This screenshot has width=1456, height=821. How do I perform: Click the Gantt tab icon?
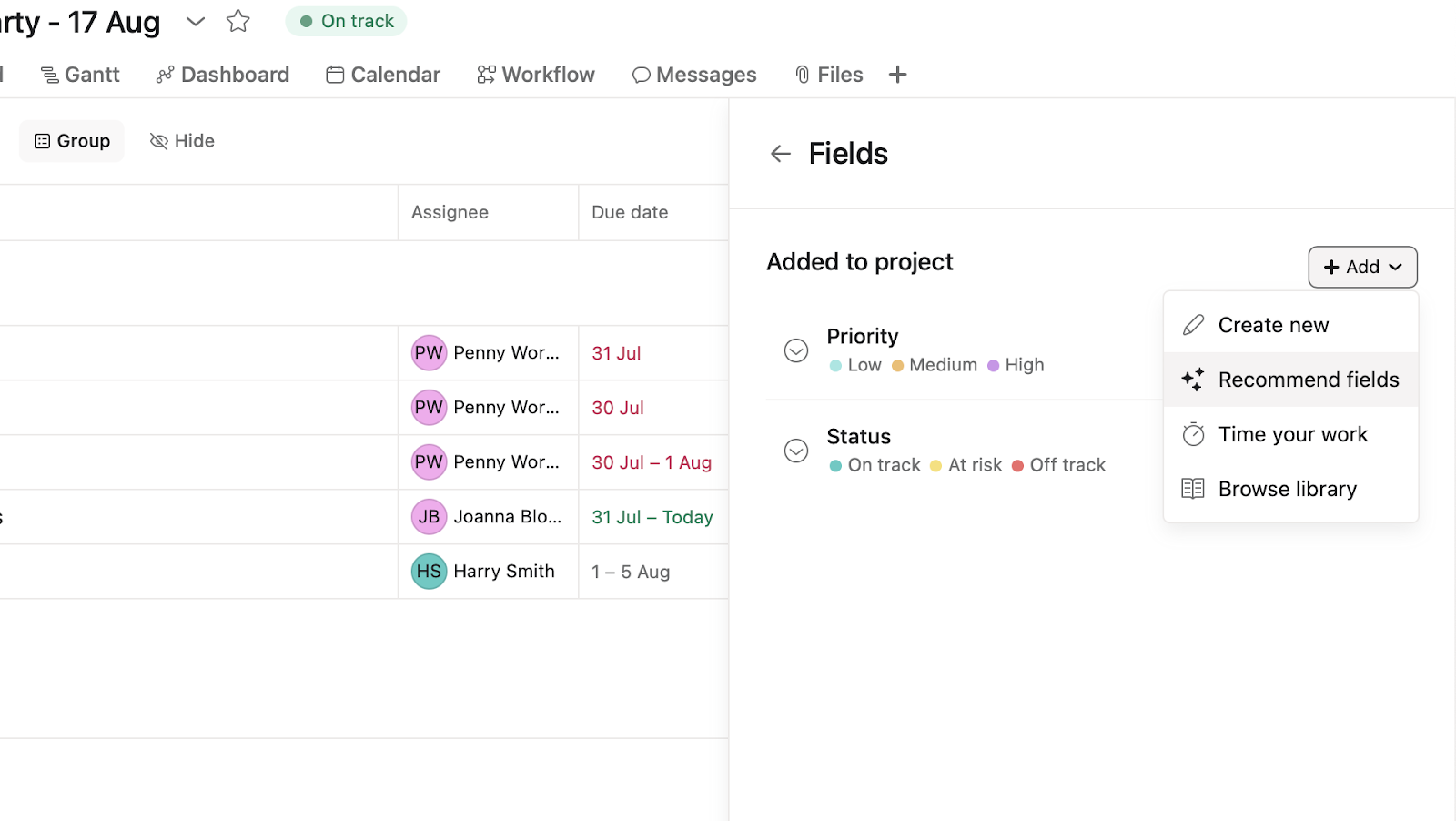[x=50, y=75]
